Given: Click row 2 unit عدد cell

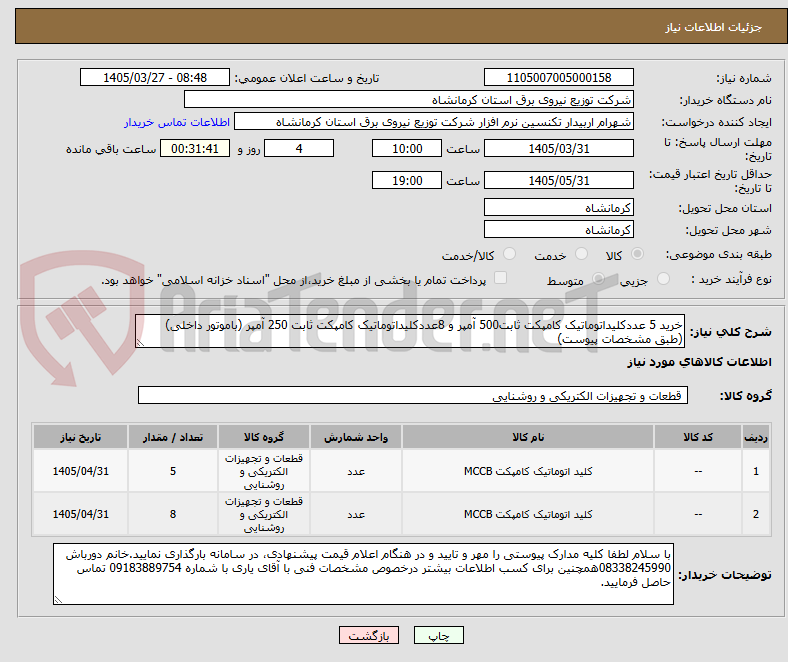Looking at the screenshot, I should 356,514.
